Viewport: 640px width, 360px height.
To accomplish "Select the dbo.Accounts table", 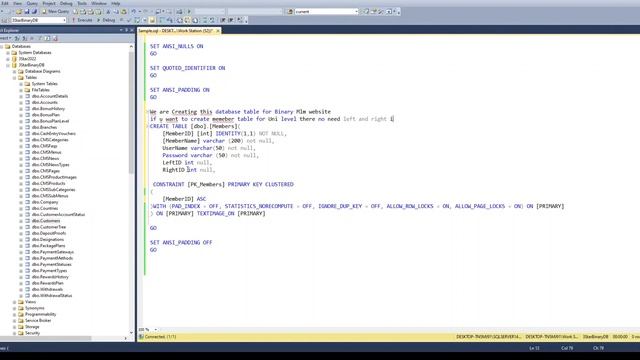I will (x=44, y=102).
